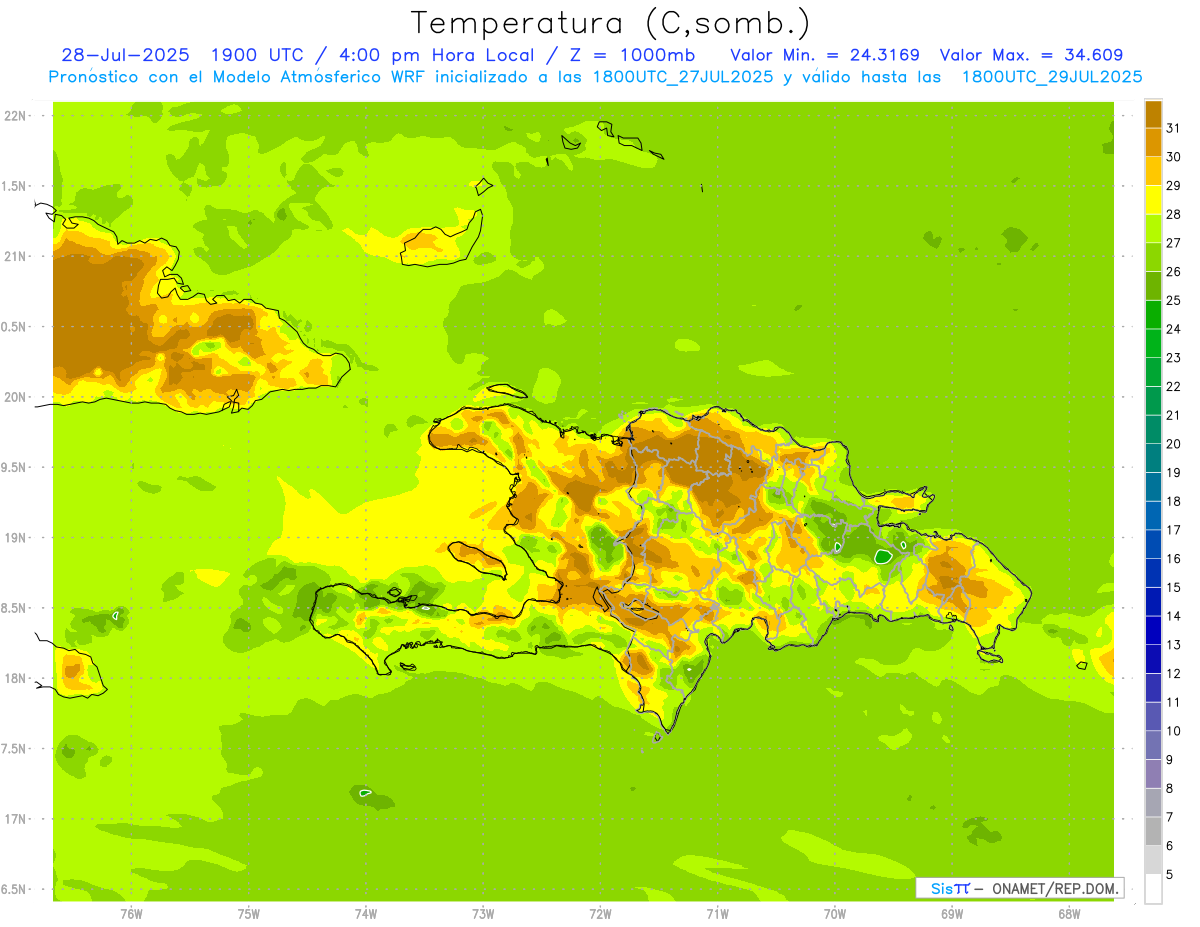
Task: Select the blue legend swatch between 17 and 18
Action: pos(1153,516)
